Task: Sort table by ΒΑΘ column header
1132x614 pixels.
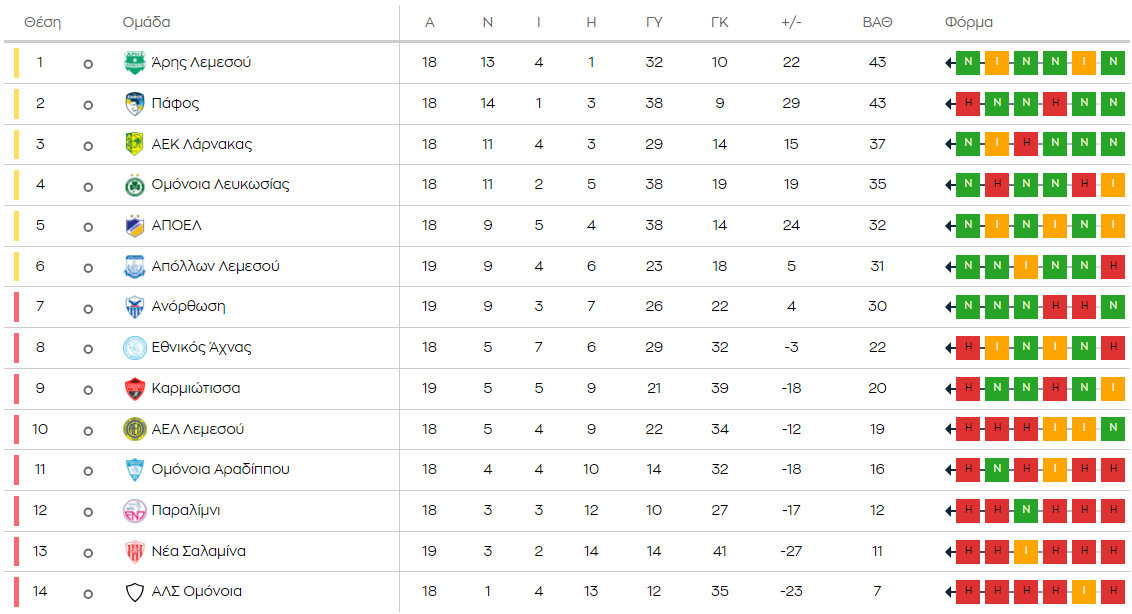Action: (877, 22)
